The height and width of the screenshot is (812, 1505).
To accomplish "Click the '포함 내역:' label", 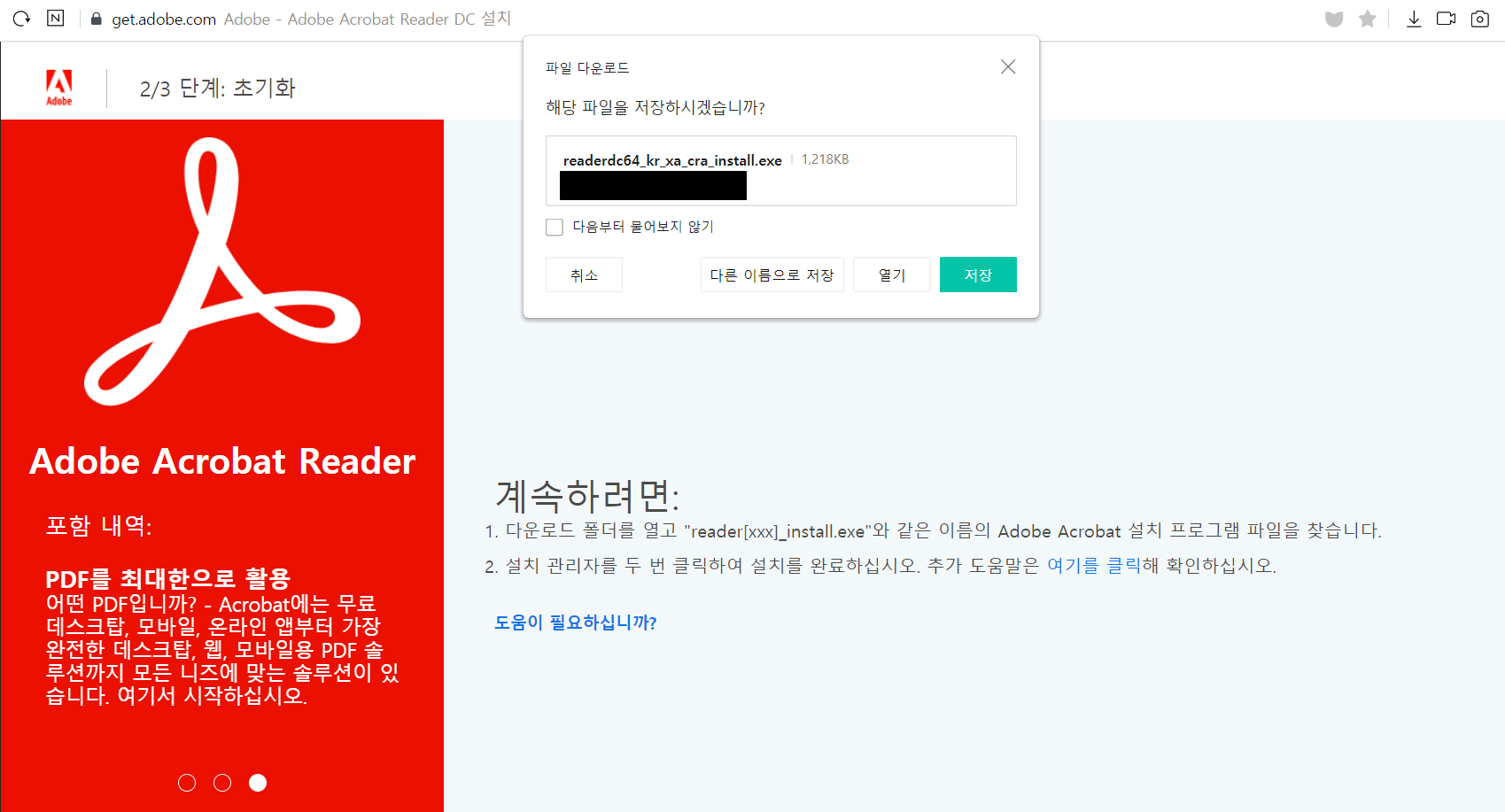I will 98,526.
